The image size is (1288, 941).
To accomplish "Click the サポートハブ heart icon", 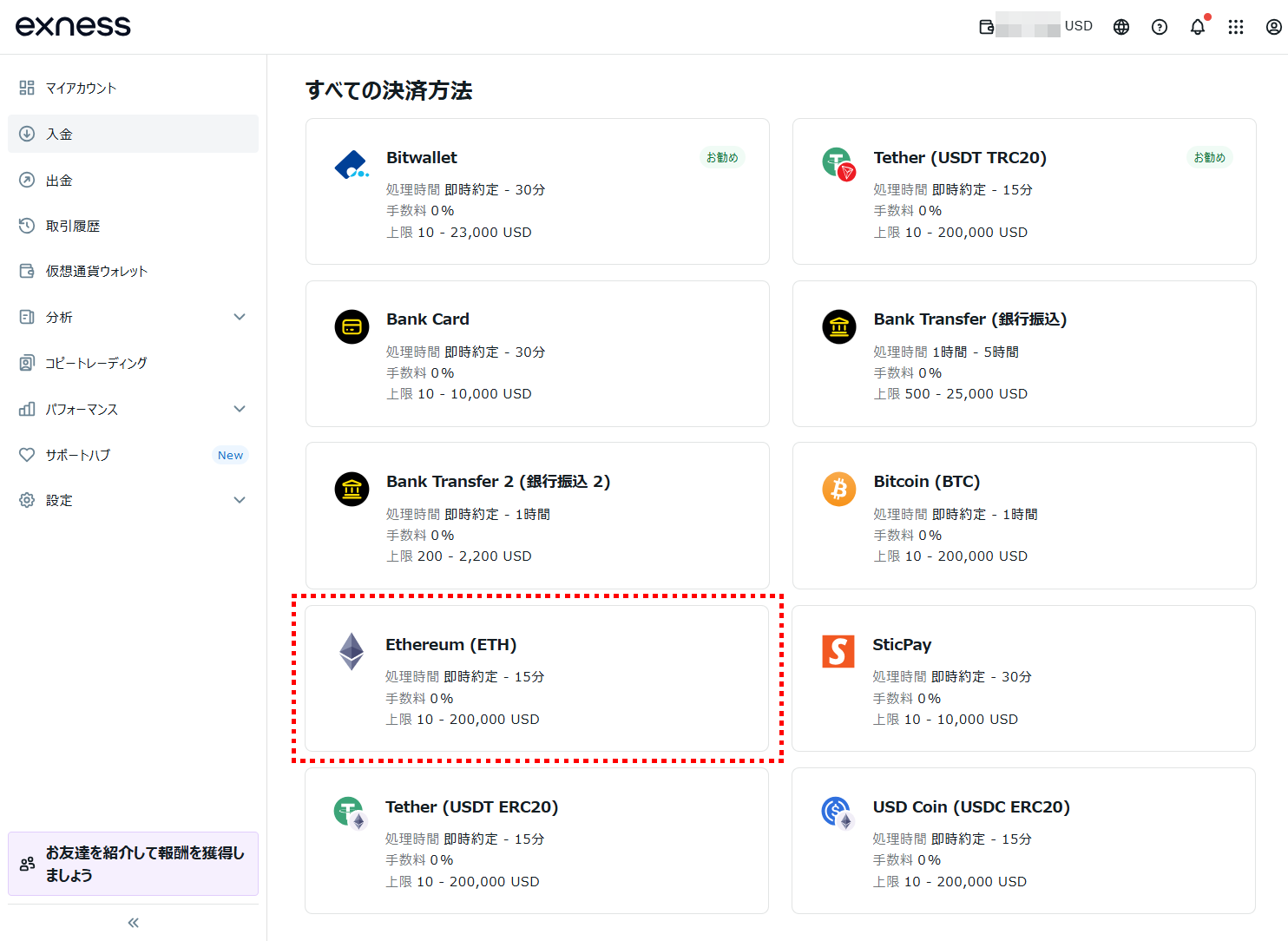I will pos(27,455).
